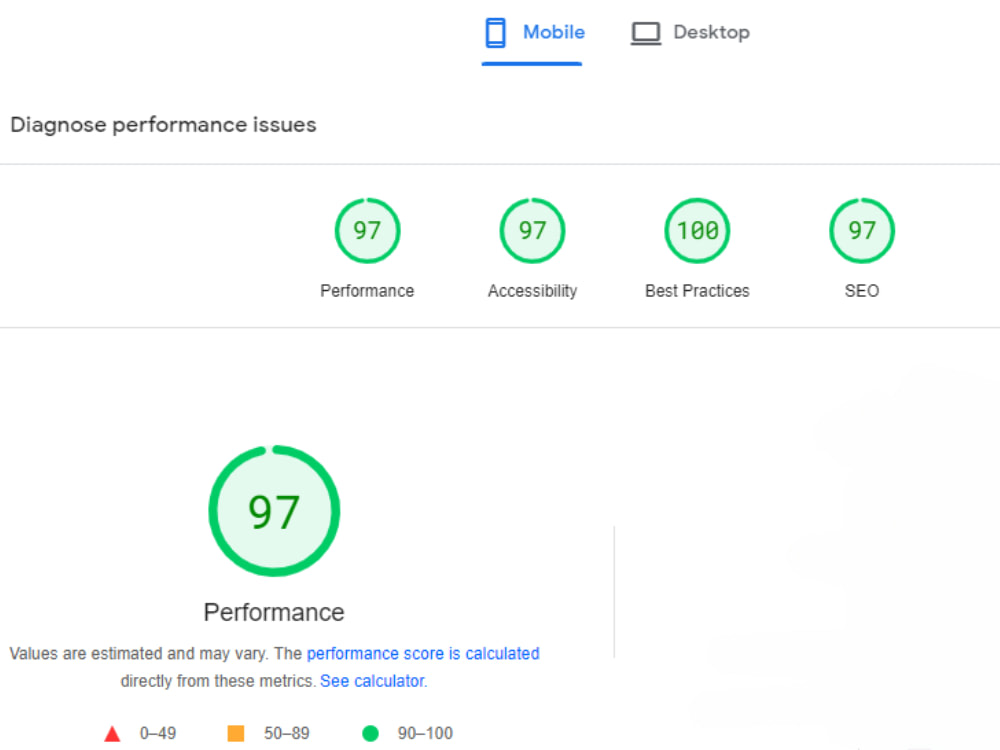Click the SEO label

pyautogui.click(x=862, y=291)
